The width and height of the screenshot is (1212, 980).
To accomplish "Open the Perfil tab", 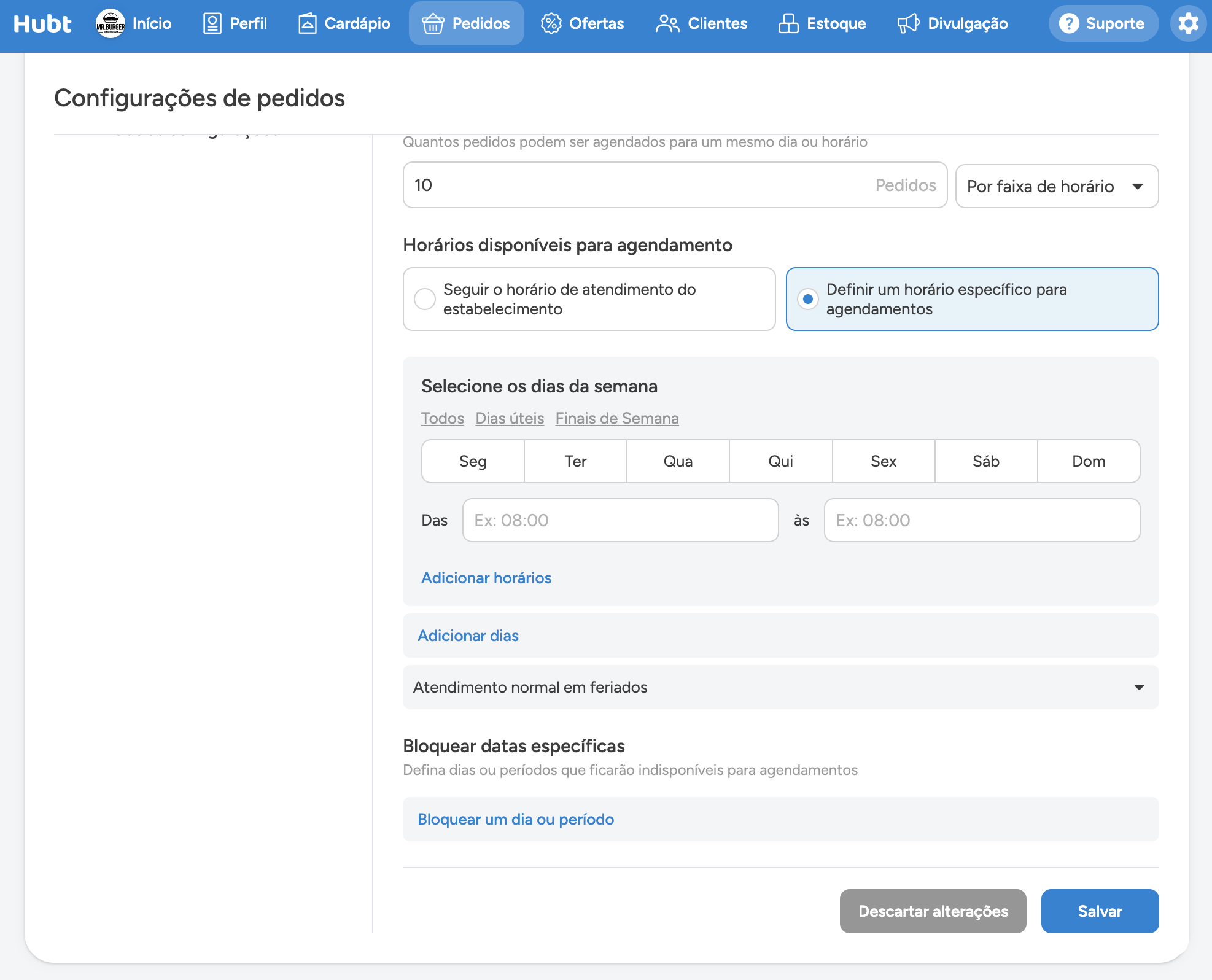I will pyautogui.click(x=235, y=23).
